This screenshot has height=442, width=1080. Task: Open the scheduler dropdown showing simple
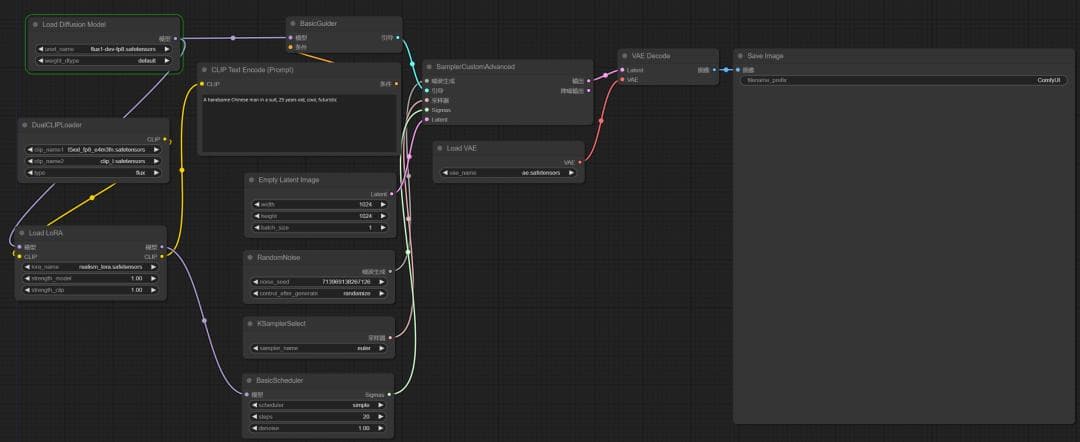pos(318,406)
